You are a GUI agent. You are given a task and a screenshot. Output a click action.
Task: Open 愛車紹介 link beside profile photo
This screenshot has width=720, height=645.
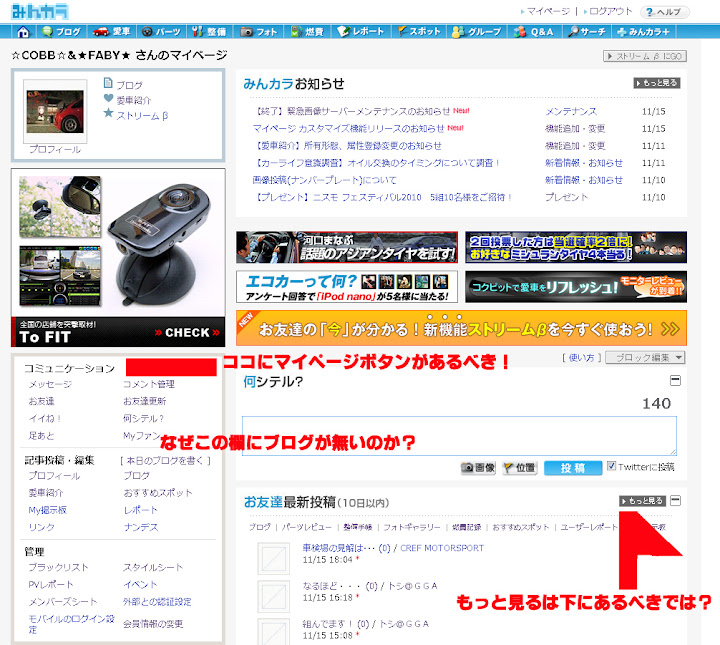point(133,100)
